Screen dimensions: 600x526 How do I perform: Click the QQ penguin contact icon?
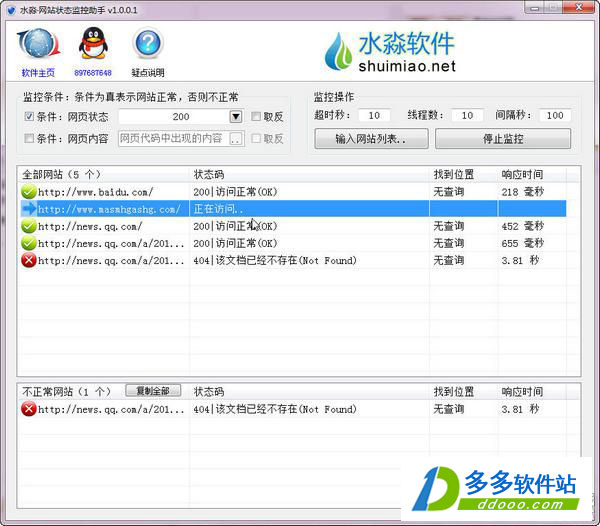click(90, 46)
